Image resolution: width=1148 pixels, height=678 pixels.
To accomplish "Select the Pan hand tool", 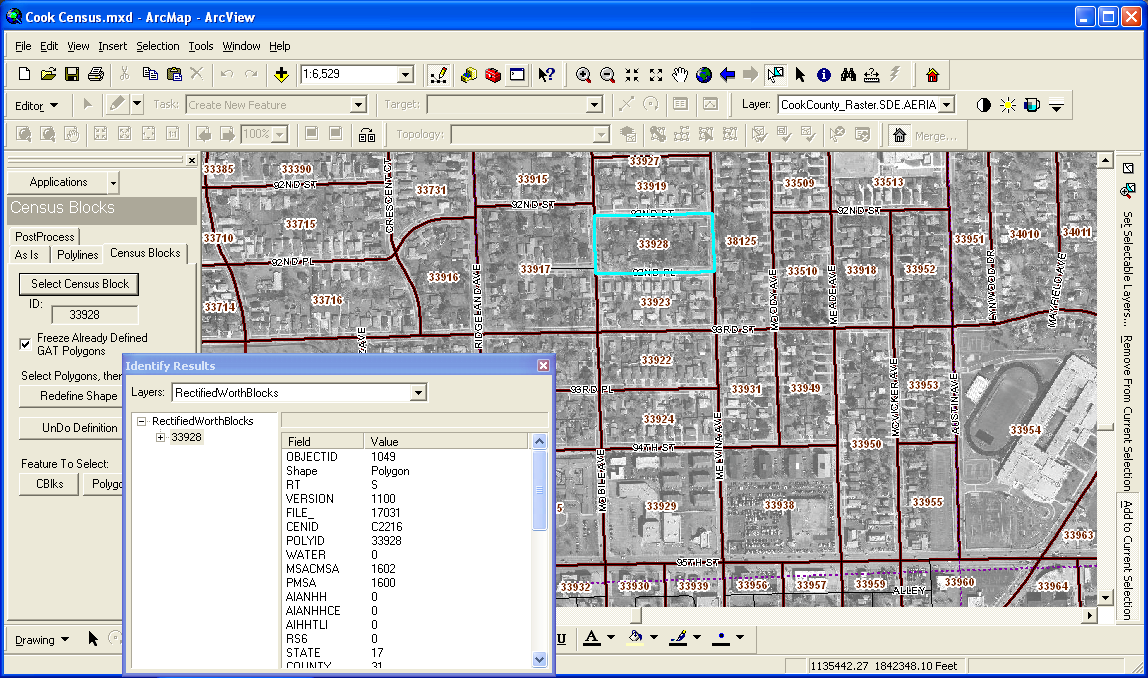I will (680, 75).
